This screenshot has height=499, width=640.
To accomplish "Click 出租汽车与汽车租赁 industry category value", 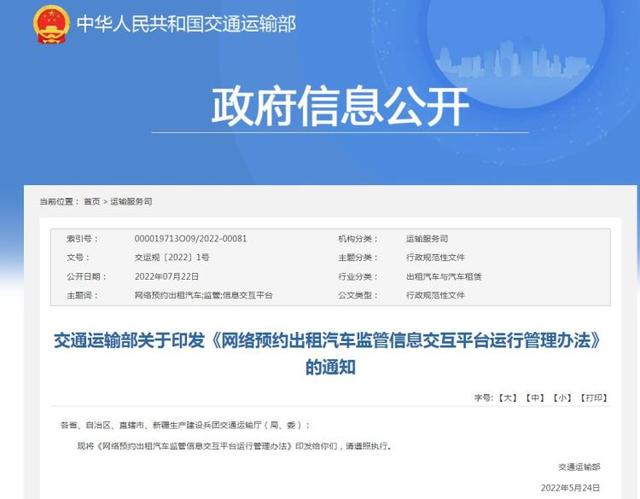I will click(x=443, y=276).
